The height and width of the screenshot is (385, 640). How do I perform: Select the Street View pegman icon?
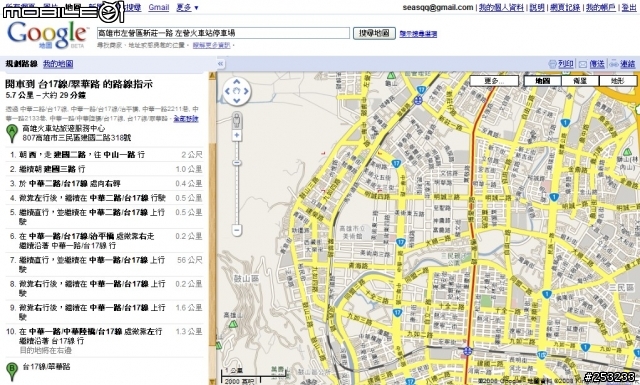(x=237, y=120)
